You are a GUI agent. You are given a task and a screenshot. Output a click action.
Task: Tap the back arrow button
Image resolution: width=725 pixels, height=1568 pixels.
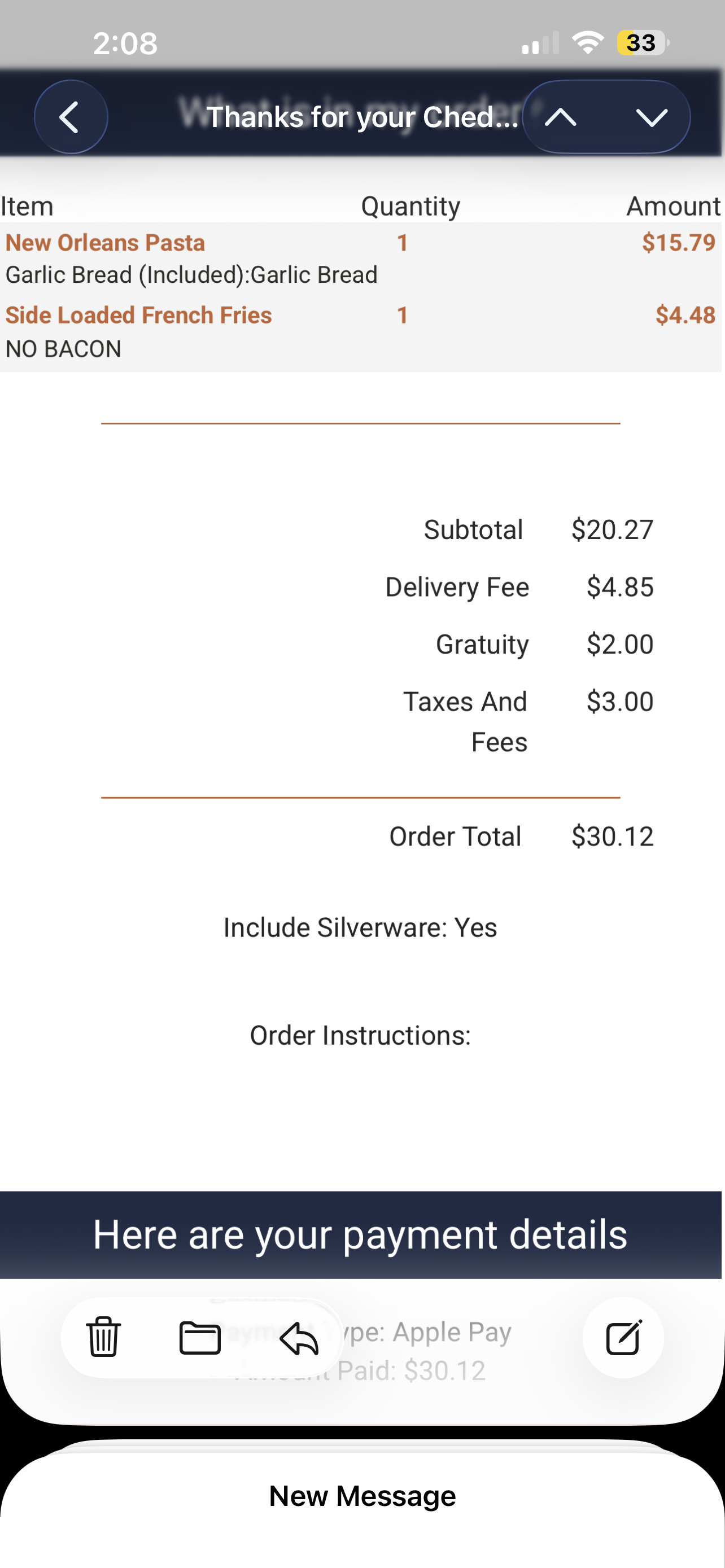[x=71, y=117]
